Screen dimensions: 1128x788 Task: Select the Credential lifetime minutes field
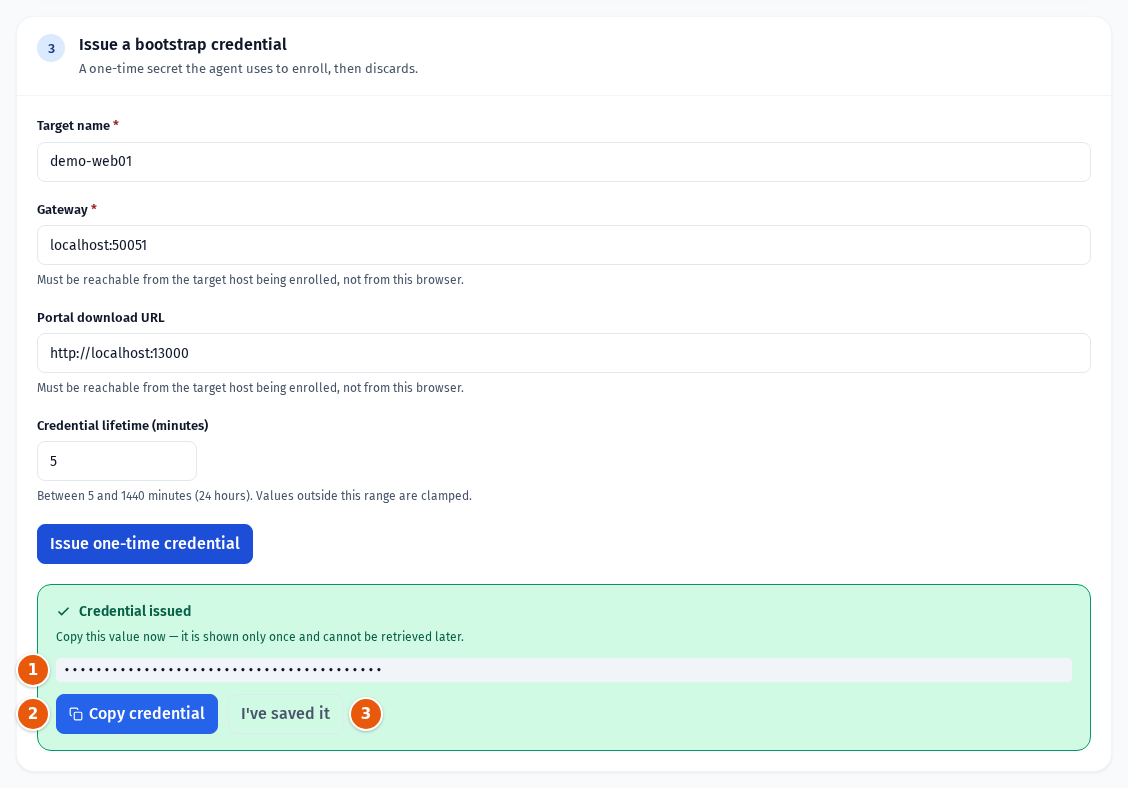click(x=117, y=461)
